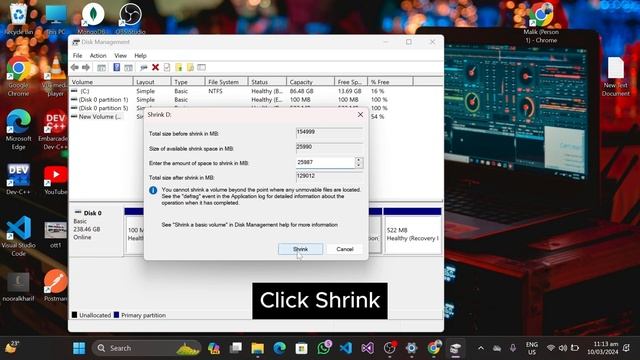Select the Disk 0 Basic label panel
Viewport: 640px width, 360px height.
tap(96, 230)
